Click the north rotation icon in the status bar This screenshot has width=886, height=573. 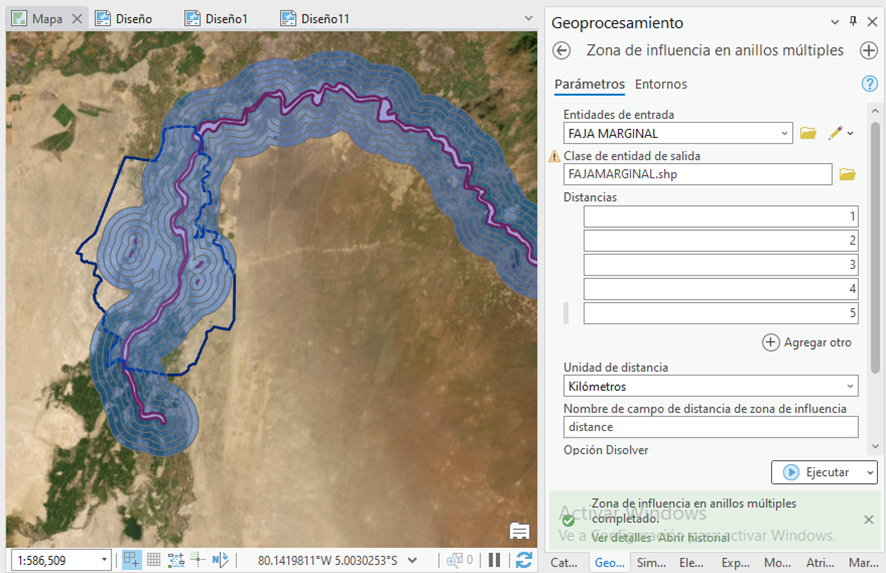tap(220, 560)
